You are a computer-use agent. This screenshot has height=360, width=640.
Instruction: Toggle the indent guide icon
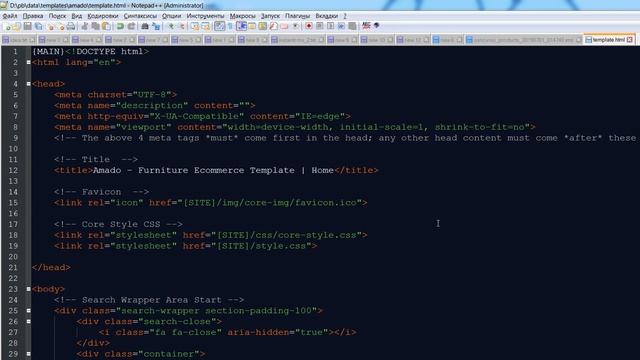click(x=241, y=27)
